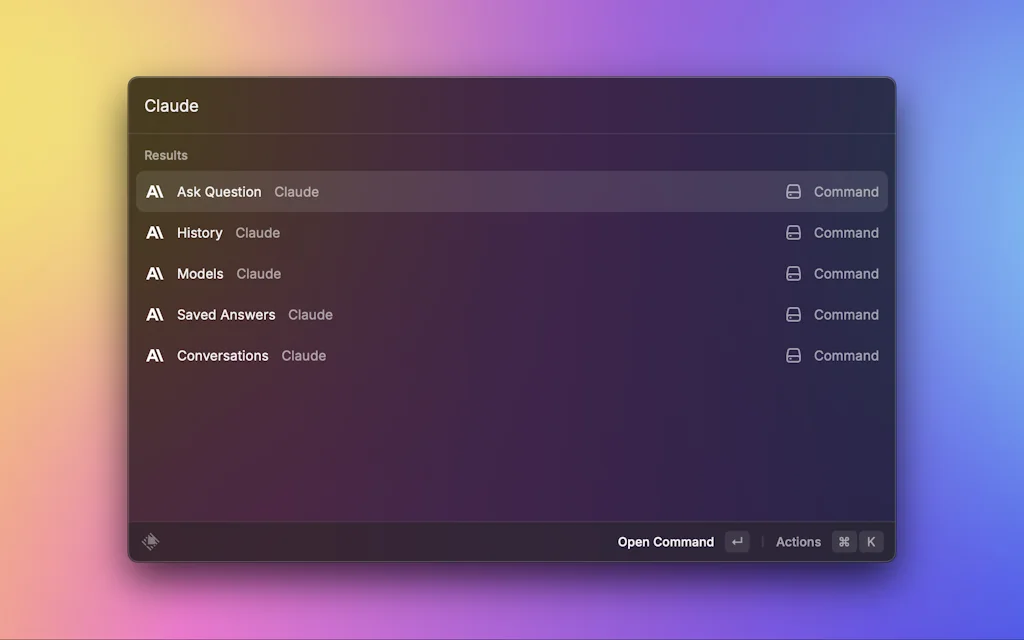The width and height of the screenshot is (1024, 640).
Task: Click the enter key symbol next to Open Command
Action: 737,541
